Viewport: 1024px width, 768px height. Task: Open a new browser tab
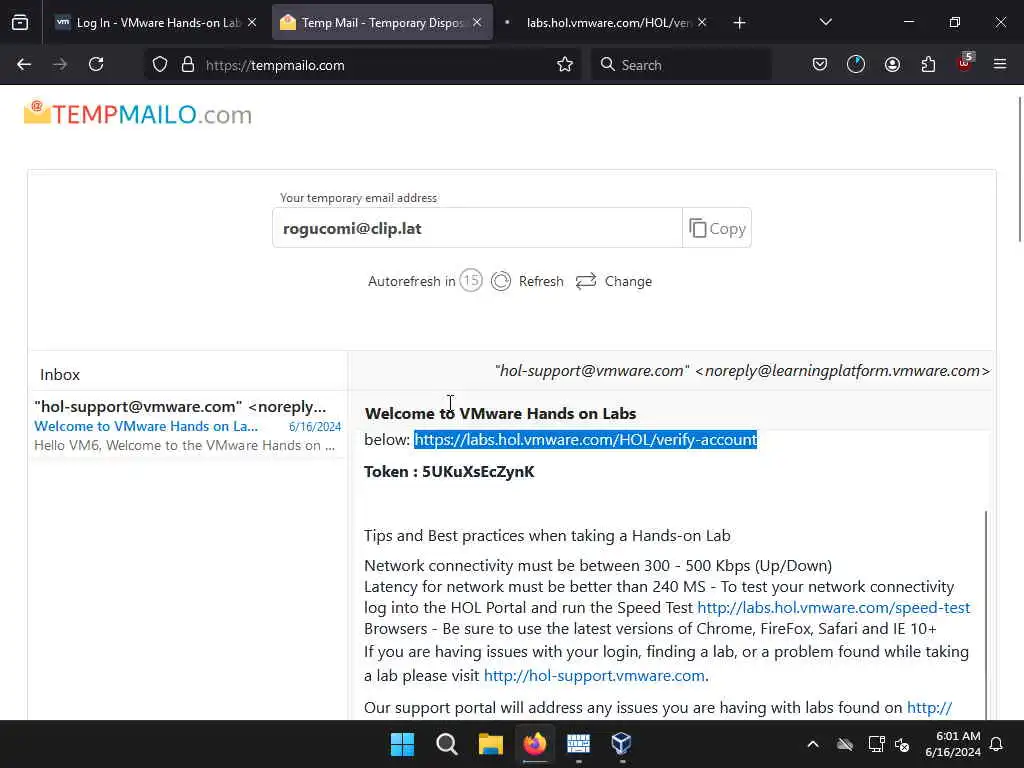point(739,23)
